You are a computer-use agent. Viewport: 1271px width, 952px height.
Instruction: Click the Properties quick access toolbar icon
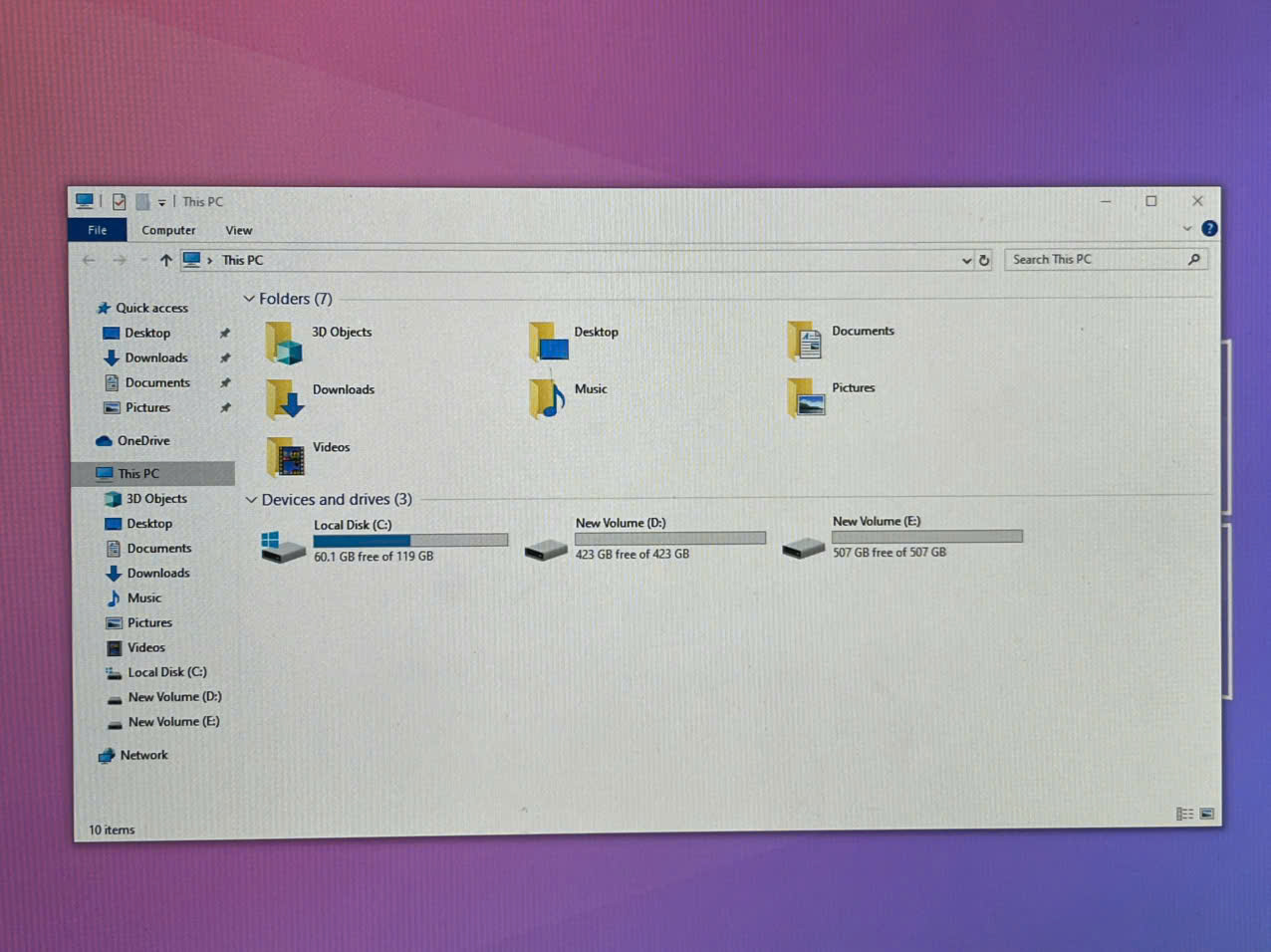pos(119,202)
